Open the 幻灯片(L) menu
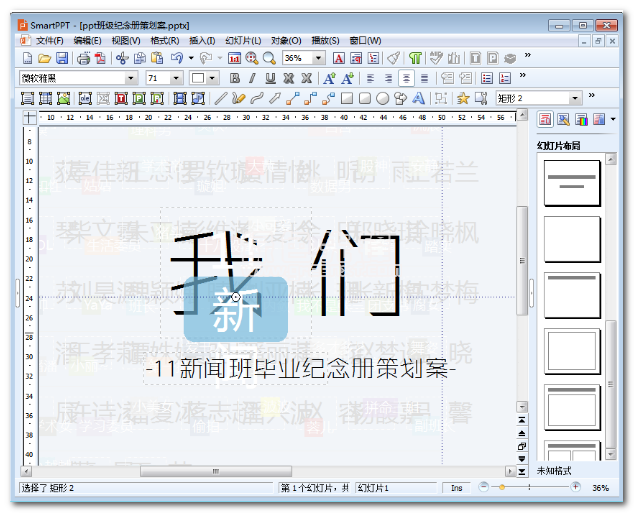This screenshot has width=634, height=513. (x=243, y=41)
